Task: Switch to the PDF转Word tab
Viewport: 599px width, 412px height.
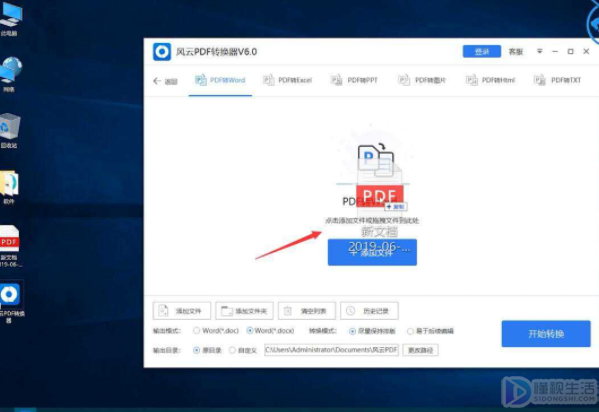Action: (x=220, y=80)
